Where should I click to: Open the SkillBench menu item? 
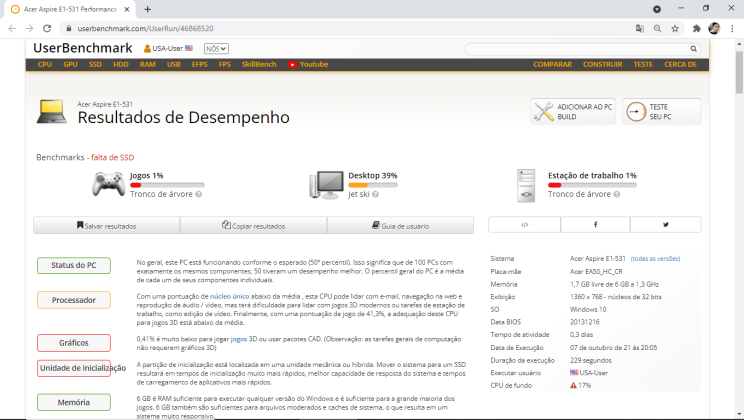click(259, 65)
